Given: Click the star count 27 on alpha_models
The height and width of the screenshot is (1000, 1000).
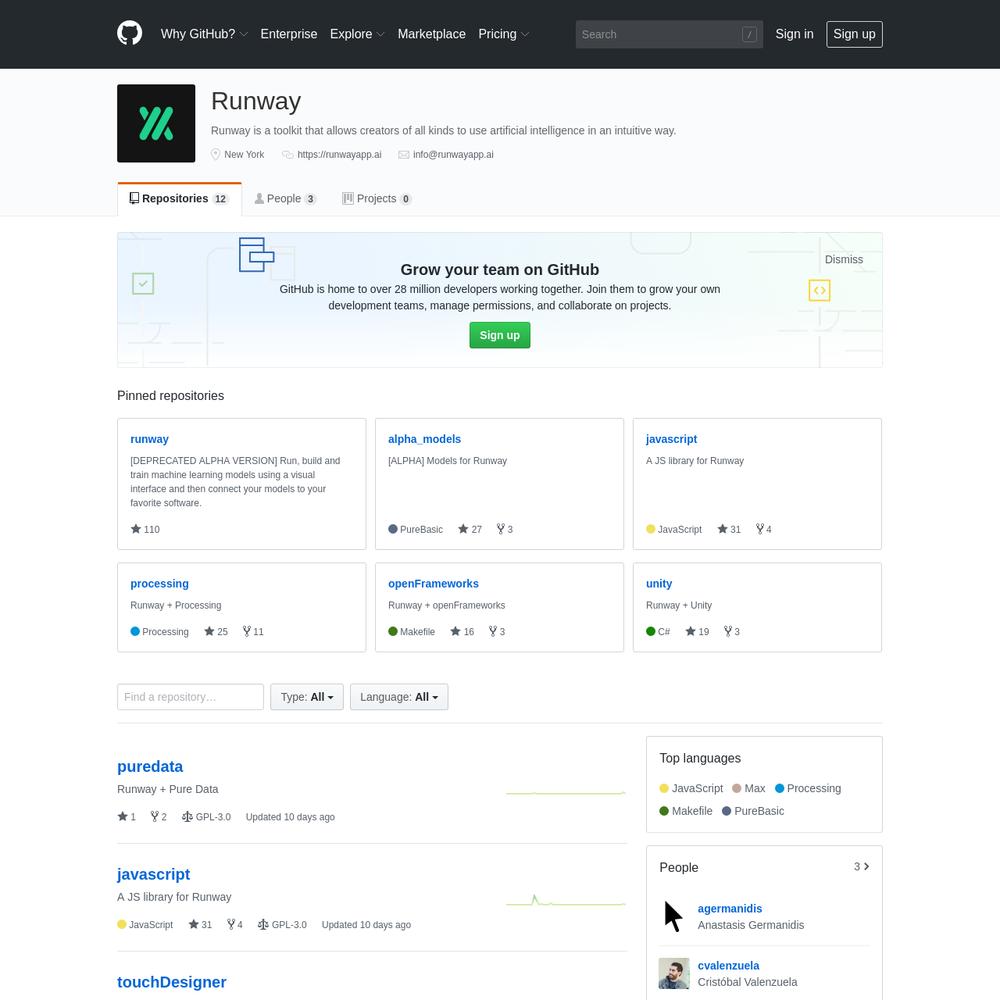Looking at the screenshot, I should 470,529.
